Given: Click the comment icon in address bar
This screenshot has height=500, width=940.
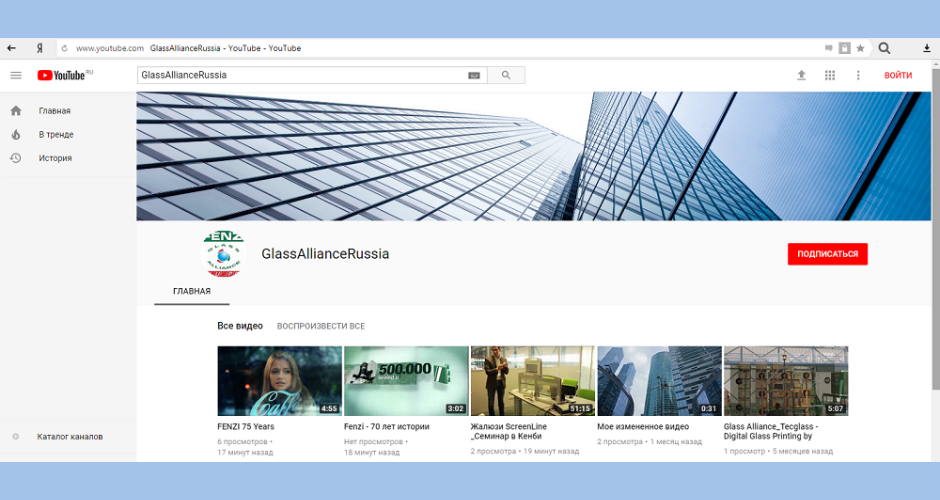Looking at the screenshot, I should (x=828, y=48).
